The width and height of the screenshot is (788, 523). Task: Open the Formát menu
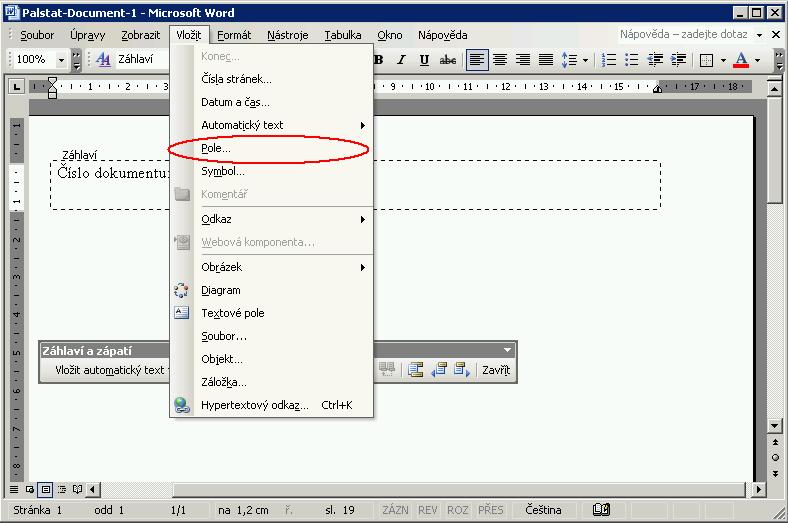234,35
